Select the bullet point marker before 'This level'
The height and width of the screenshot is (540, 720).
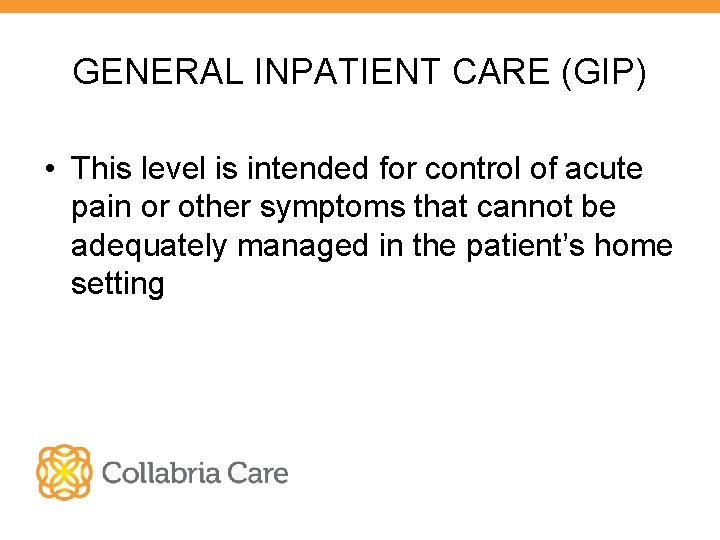pos(50,169)
